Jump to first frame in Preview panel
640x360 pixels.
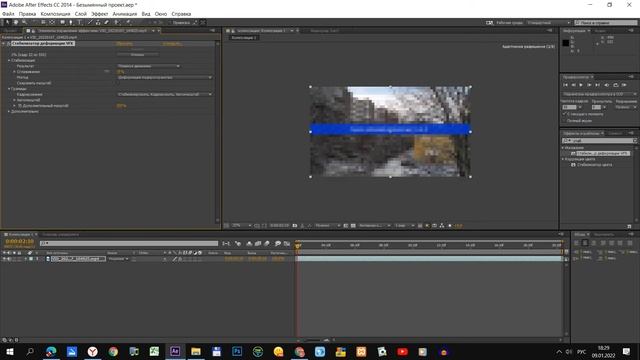pyautogui.click(x=565, y=85)
